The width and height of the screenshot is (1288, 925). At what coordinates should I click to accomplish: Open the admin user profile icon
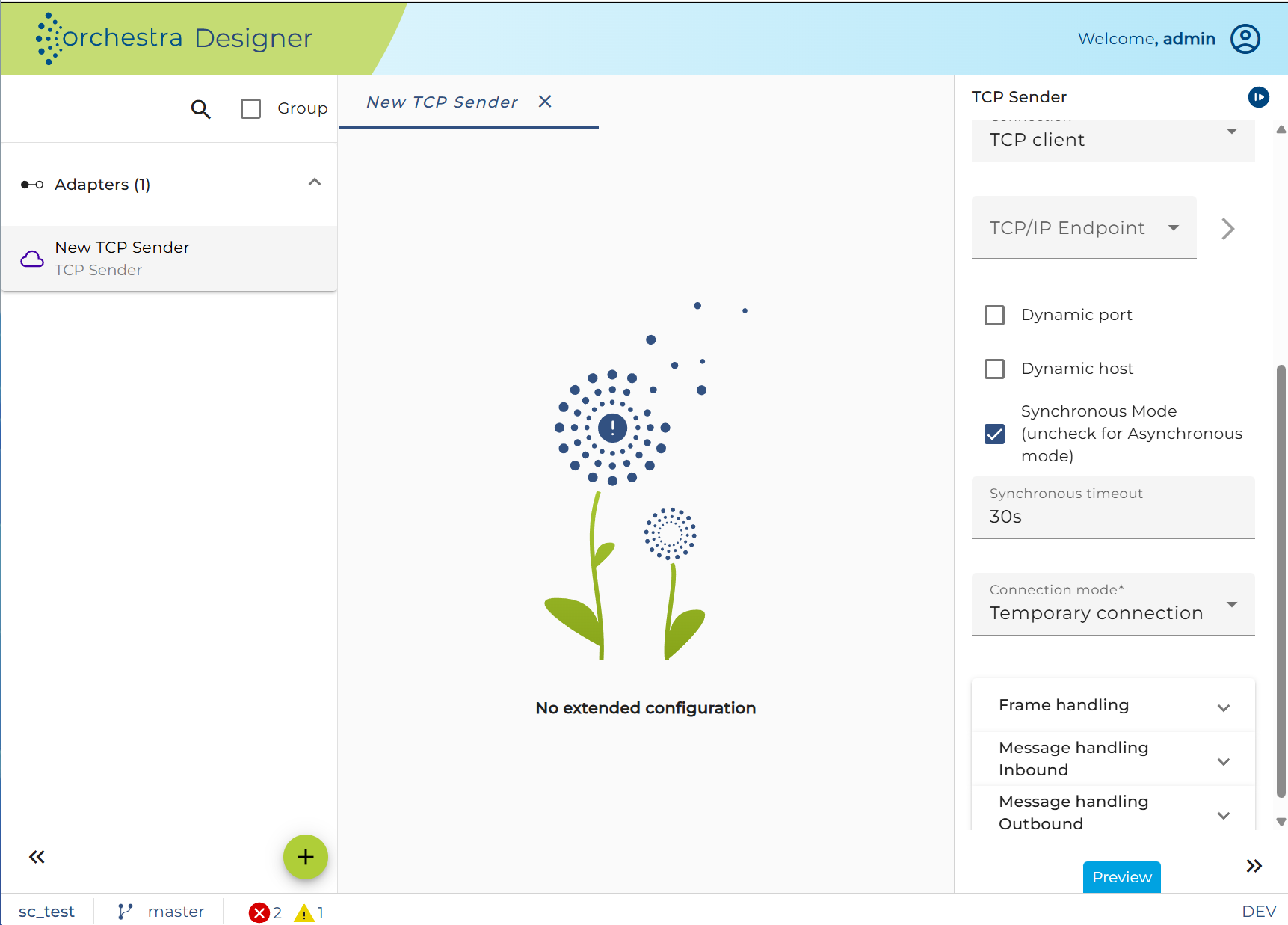[1245, 39]
